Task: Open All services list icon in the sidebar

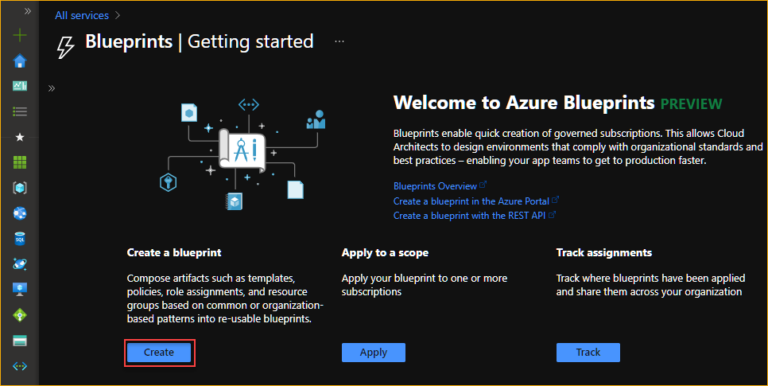Action: pyautogui.click(x=20, y=112)
